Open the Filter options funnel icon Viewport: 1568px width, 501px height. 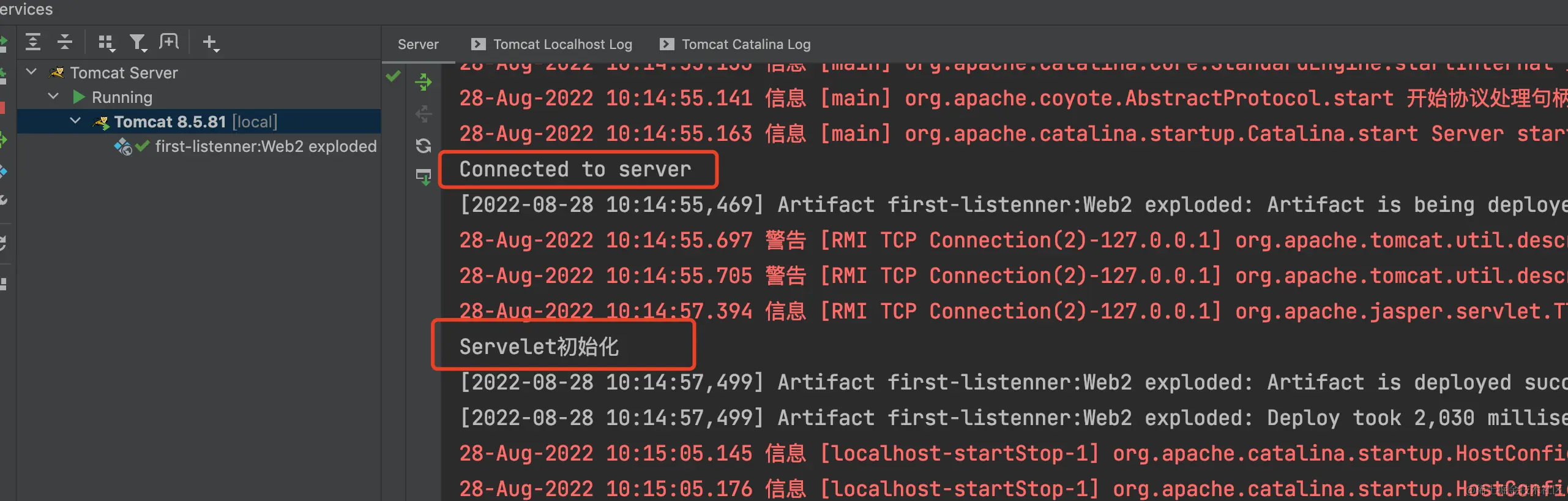click(138, 43)
